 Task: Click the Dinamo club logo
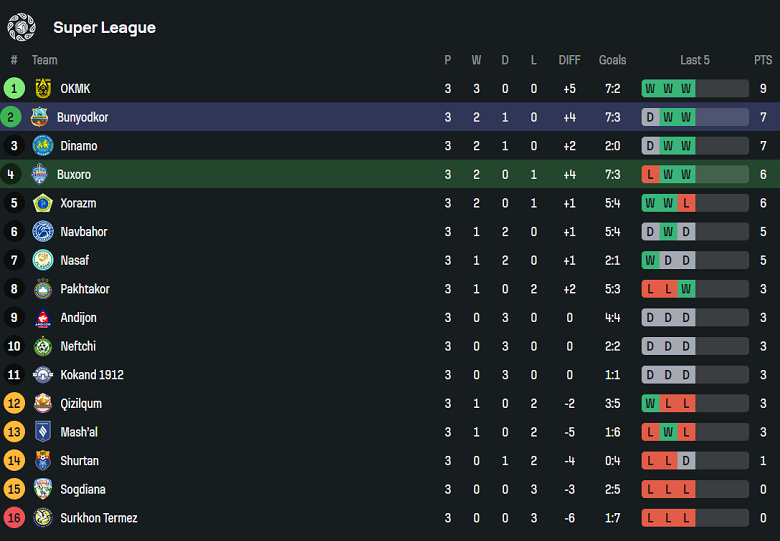[x=43, y=146]
